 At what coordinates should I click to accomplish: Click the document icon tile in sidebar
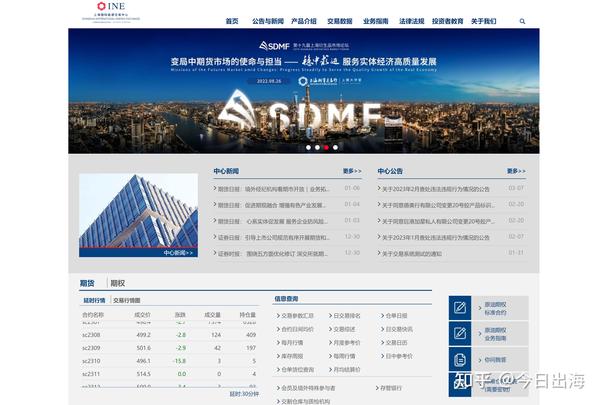click(x=460, y=360)
